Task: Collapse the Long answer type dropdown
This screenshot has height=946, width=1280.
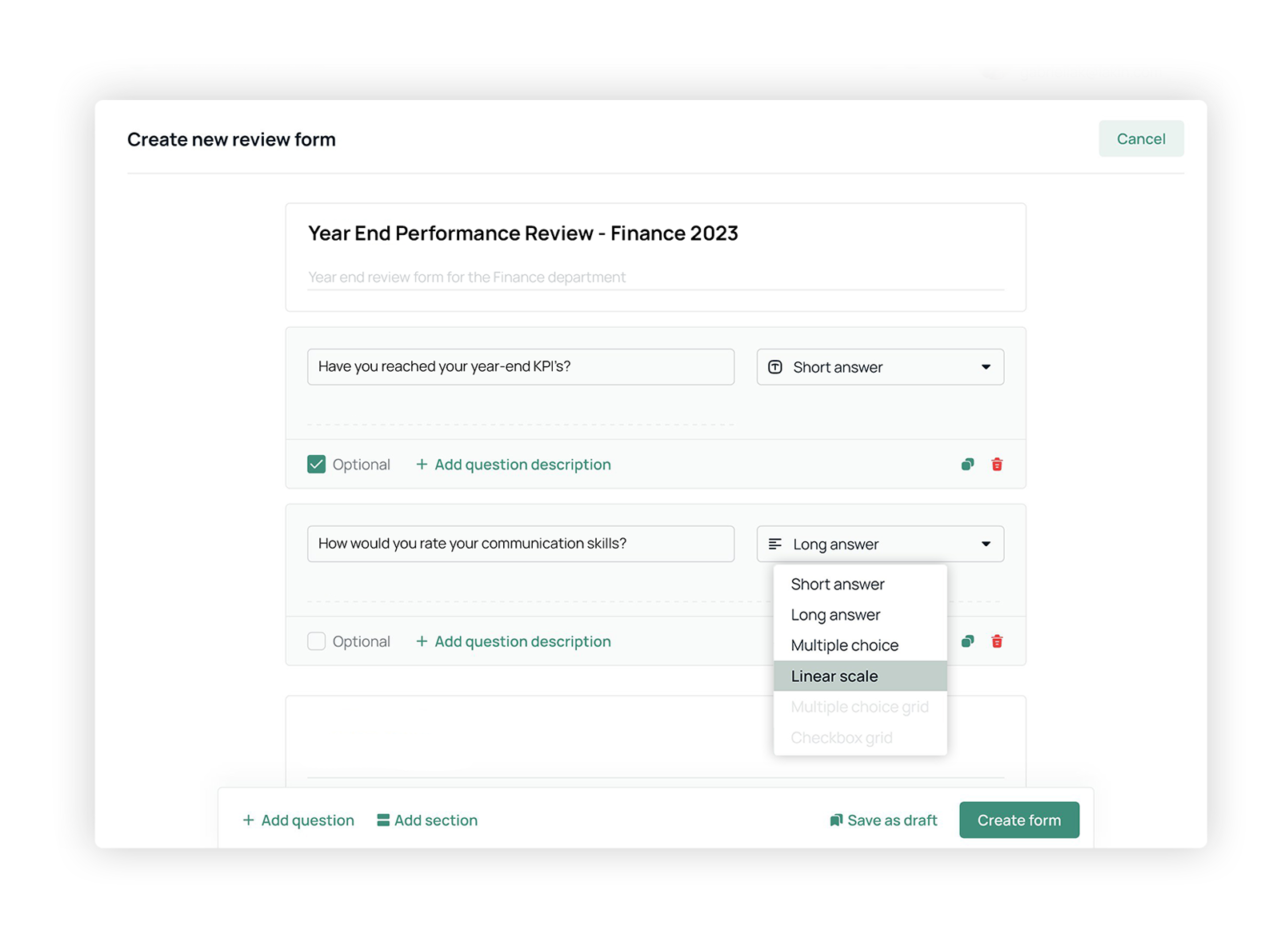Action: (880, 544)
